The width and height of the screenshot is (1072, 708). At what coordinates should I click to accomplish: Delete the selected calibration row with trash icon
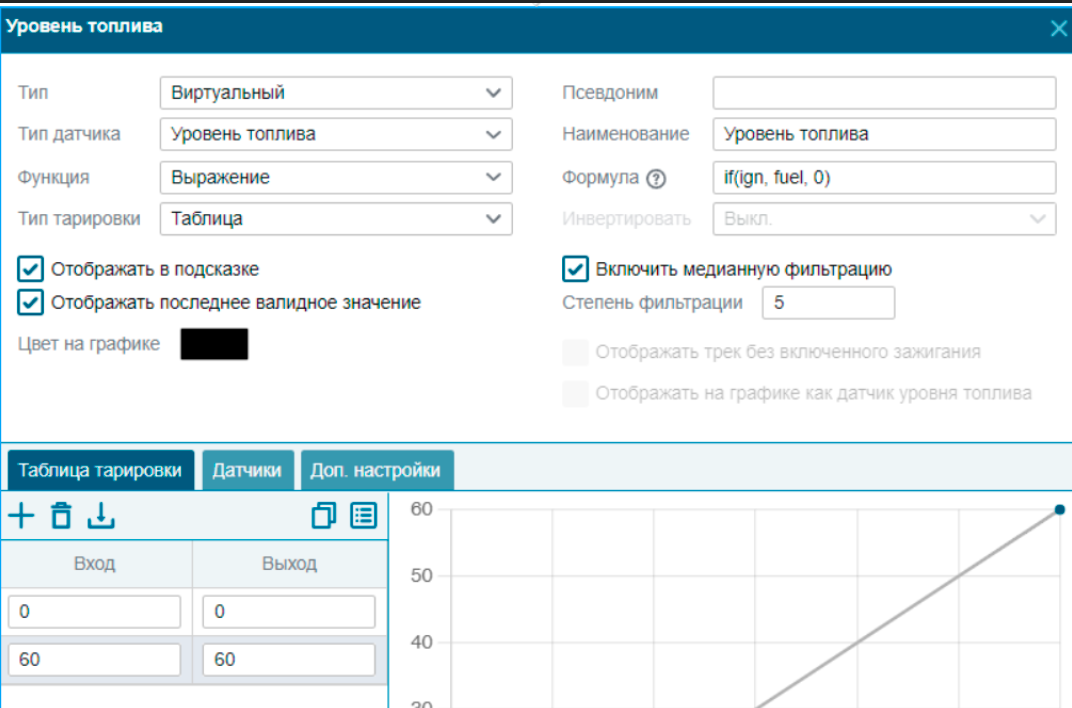pyautogui.click(x=62, y=515)
